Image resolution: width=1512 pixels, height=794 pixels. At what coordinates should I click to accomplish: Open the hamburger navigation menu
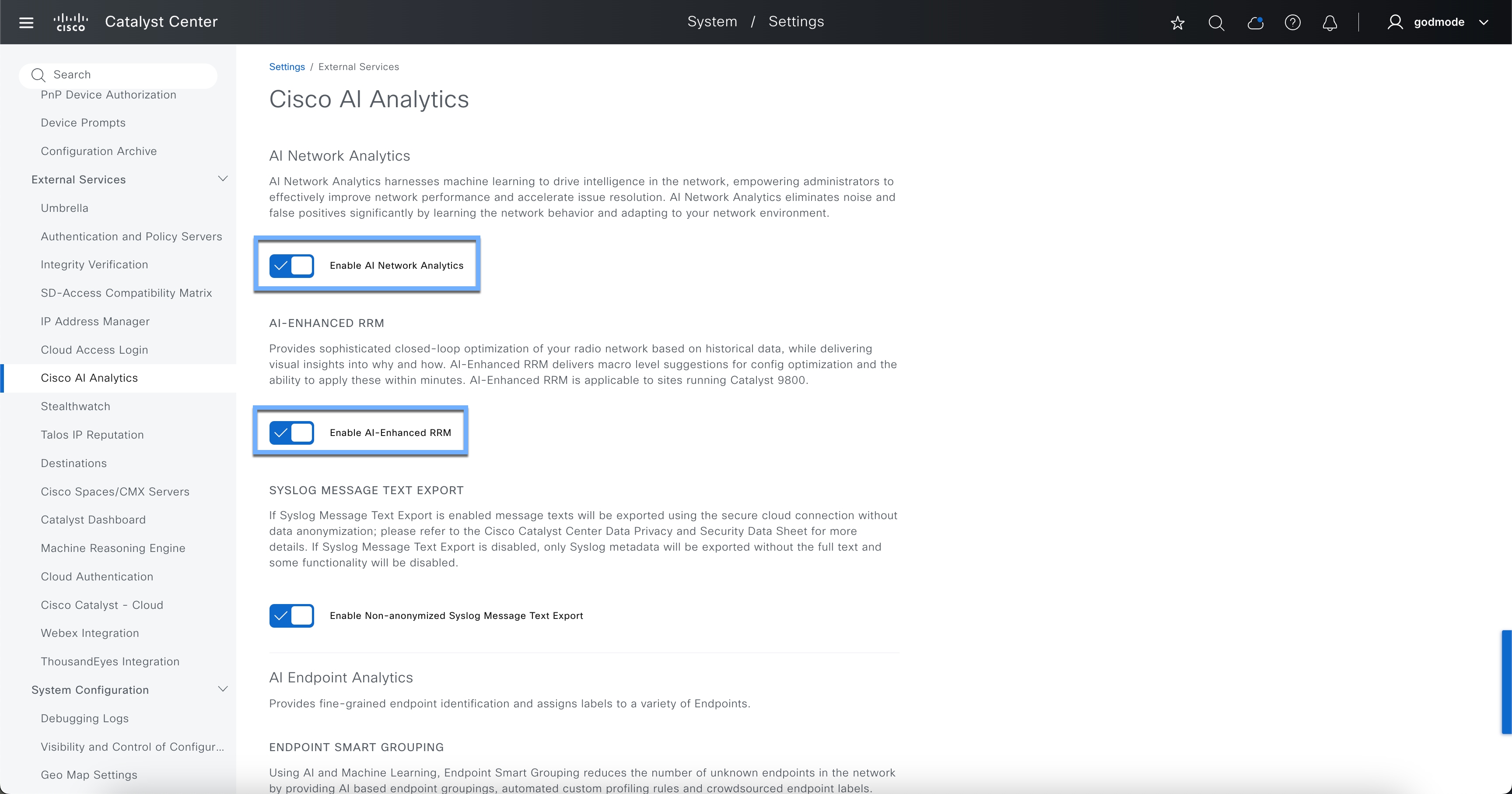26,22
